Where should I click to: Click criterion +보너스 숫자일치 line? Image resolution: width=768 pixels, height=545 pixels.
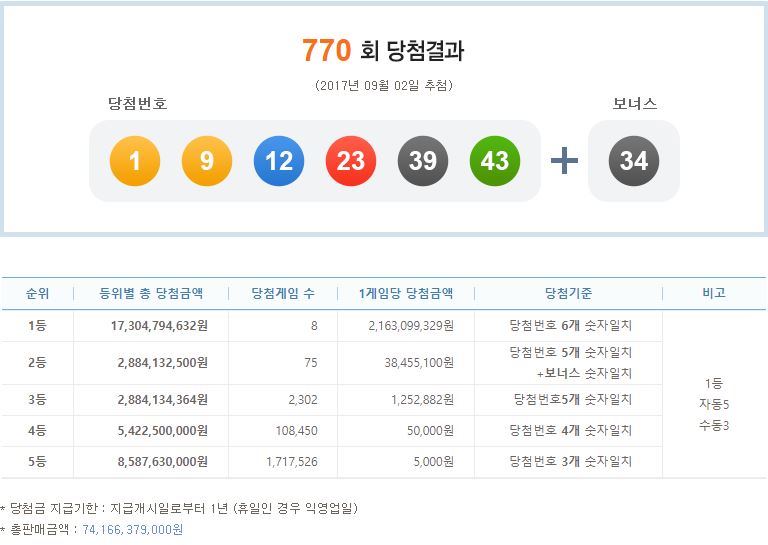(584, 374)
